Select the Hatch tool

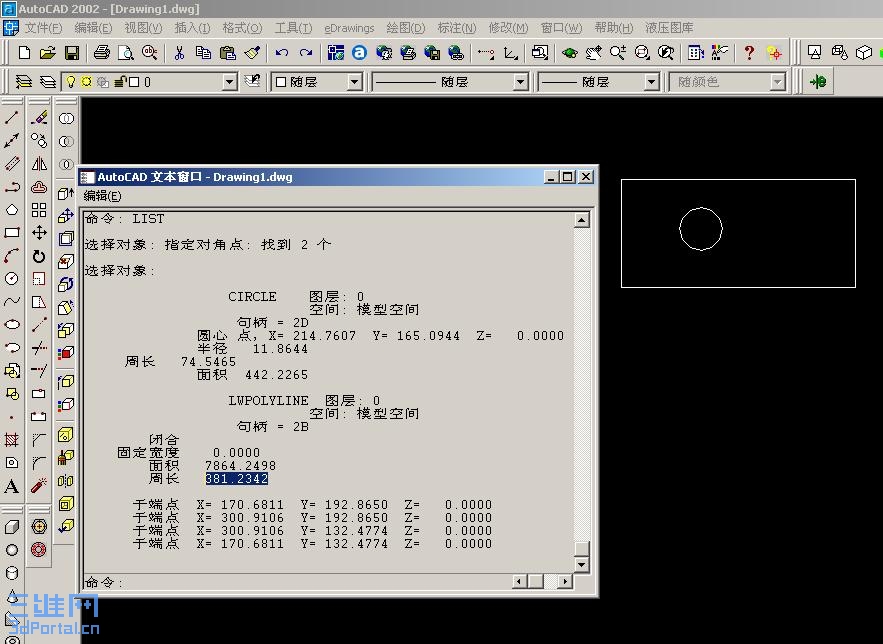click(12, 440)
